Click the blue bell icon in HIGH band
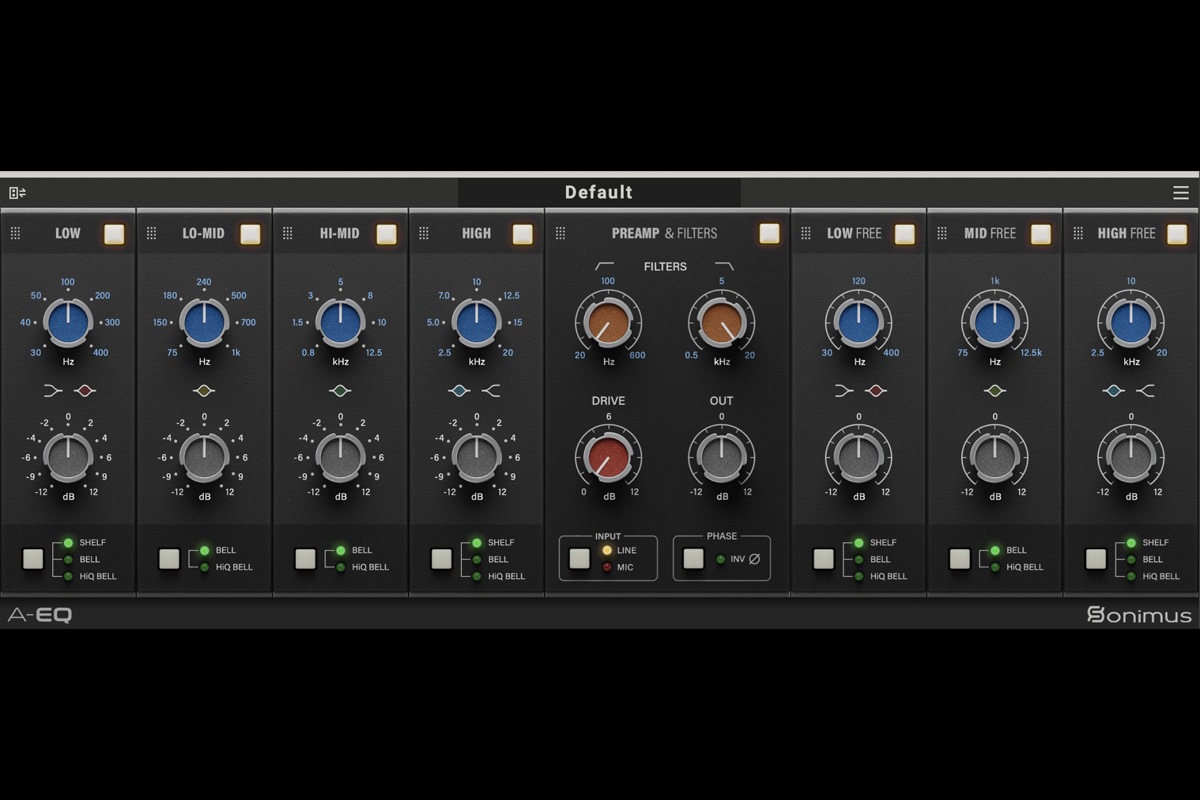The height and width of the screenshot is (800, 1200). (x=459, y=391)
